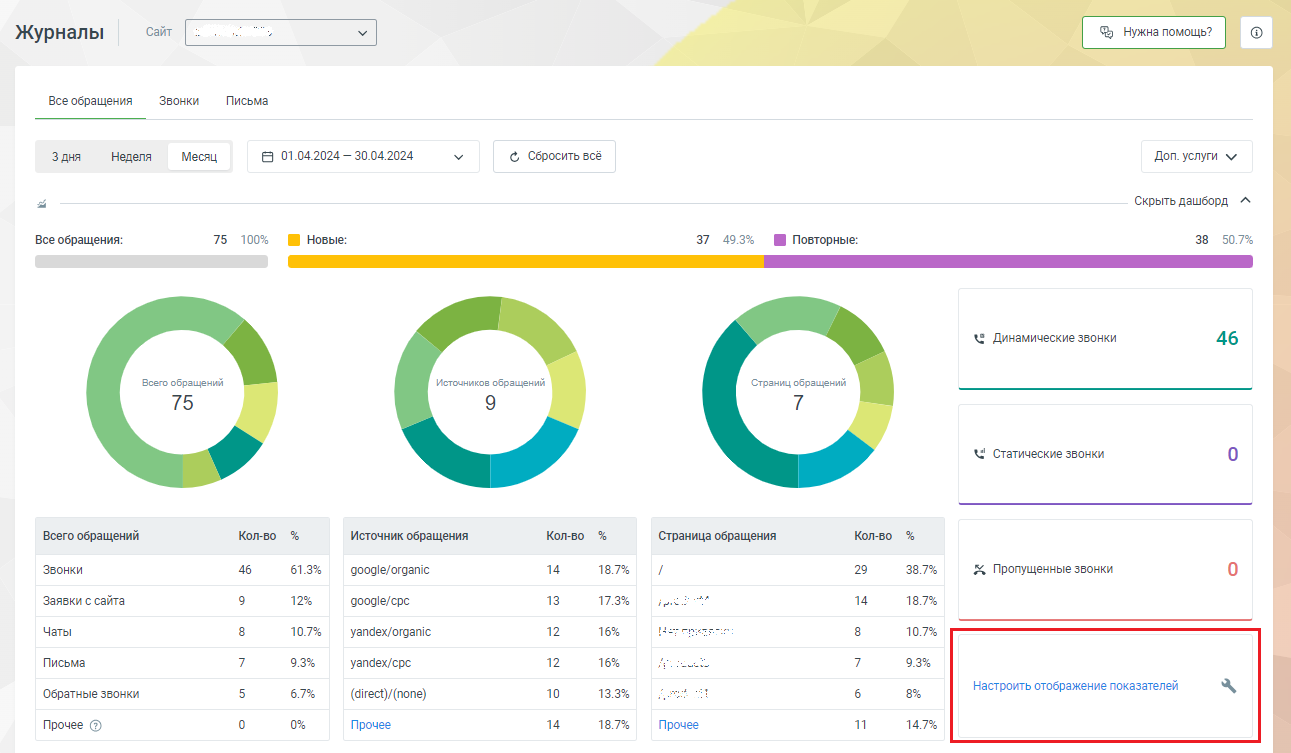Select the Неделя period
This screenshot has width=1291, height=753.
[131, 157]
